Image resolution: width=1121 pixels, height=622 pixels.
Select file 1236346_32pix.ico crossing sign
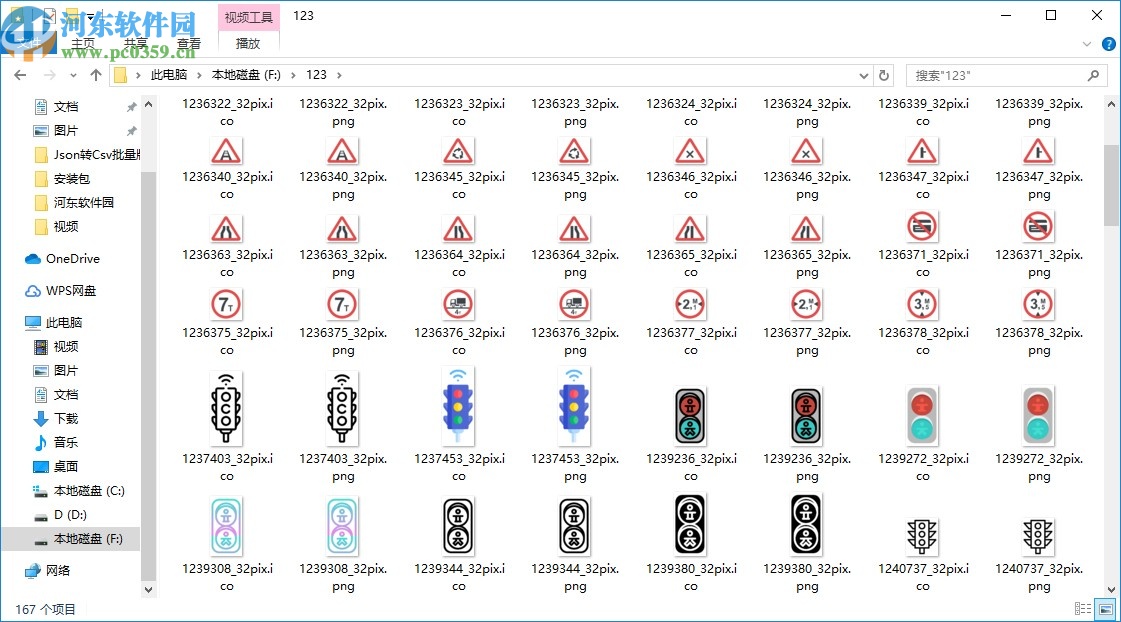[x=691, y=169]
